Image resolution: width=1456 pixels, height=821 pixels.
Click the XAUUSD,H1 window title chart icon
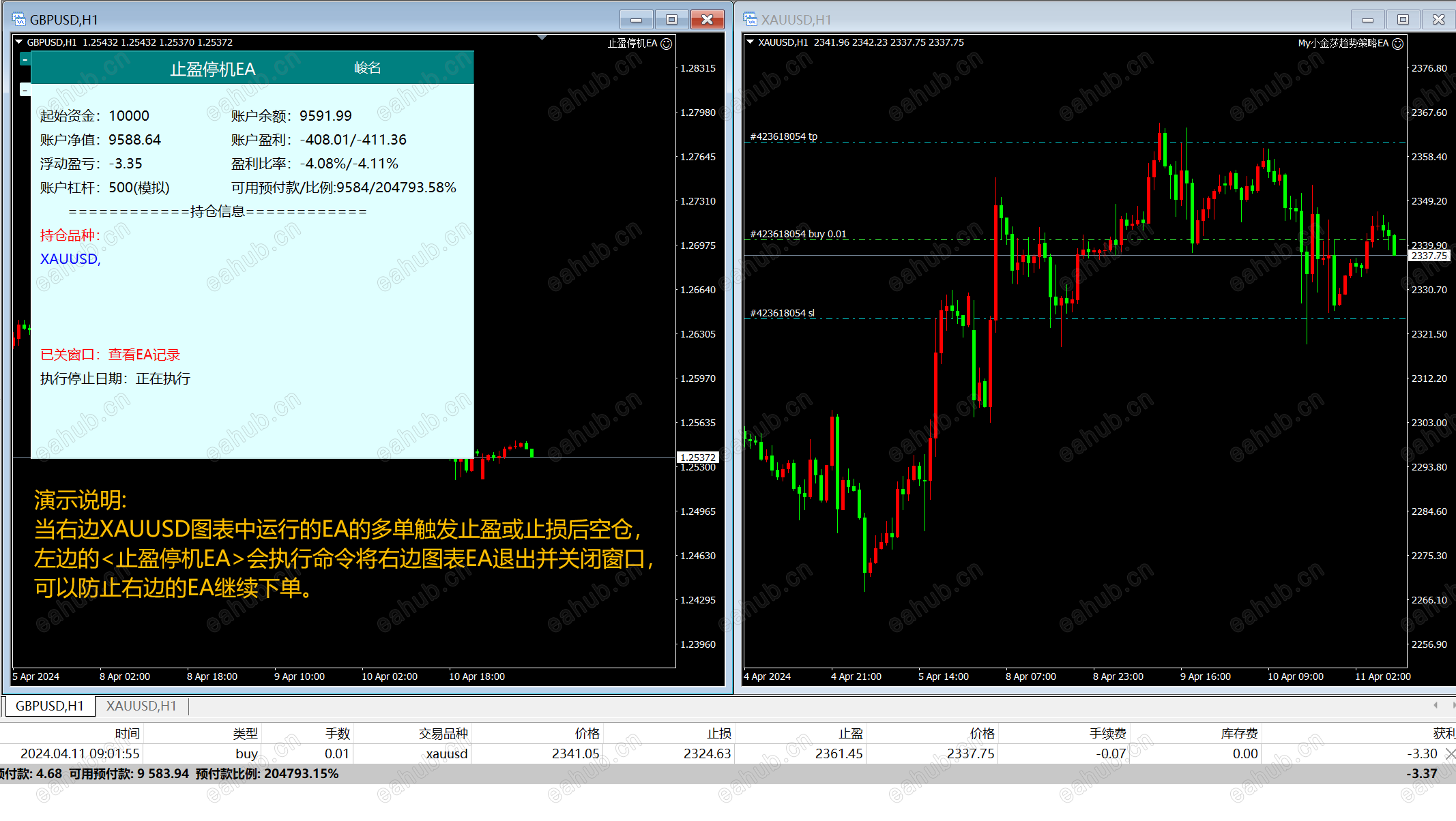[x=750, y=19]
